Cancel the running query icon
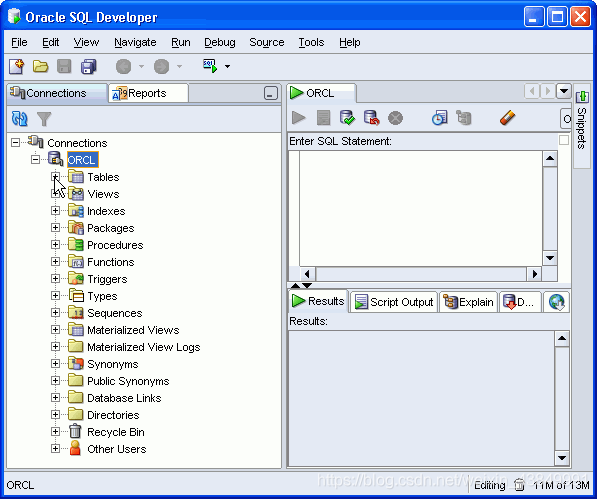The width and height of the screenshot is (597, 499). pos(395,118)
